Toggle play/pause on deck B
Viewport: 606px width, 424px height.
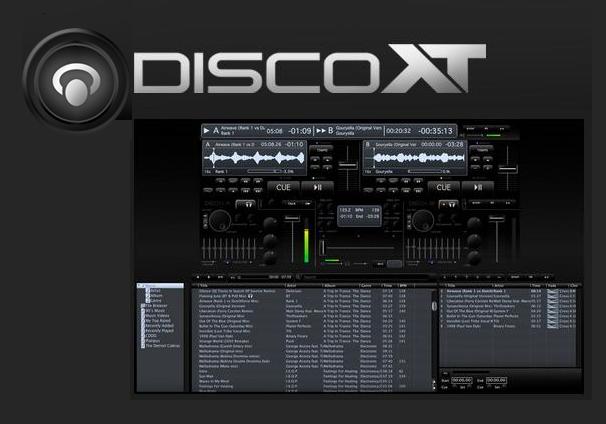click(x=478, y=187)
